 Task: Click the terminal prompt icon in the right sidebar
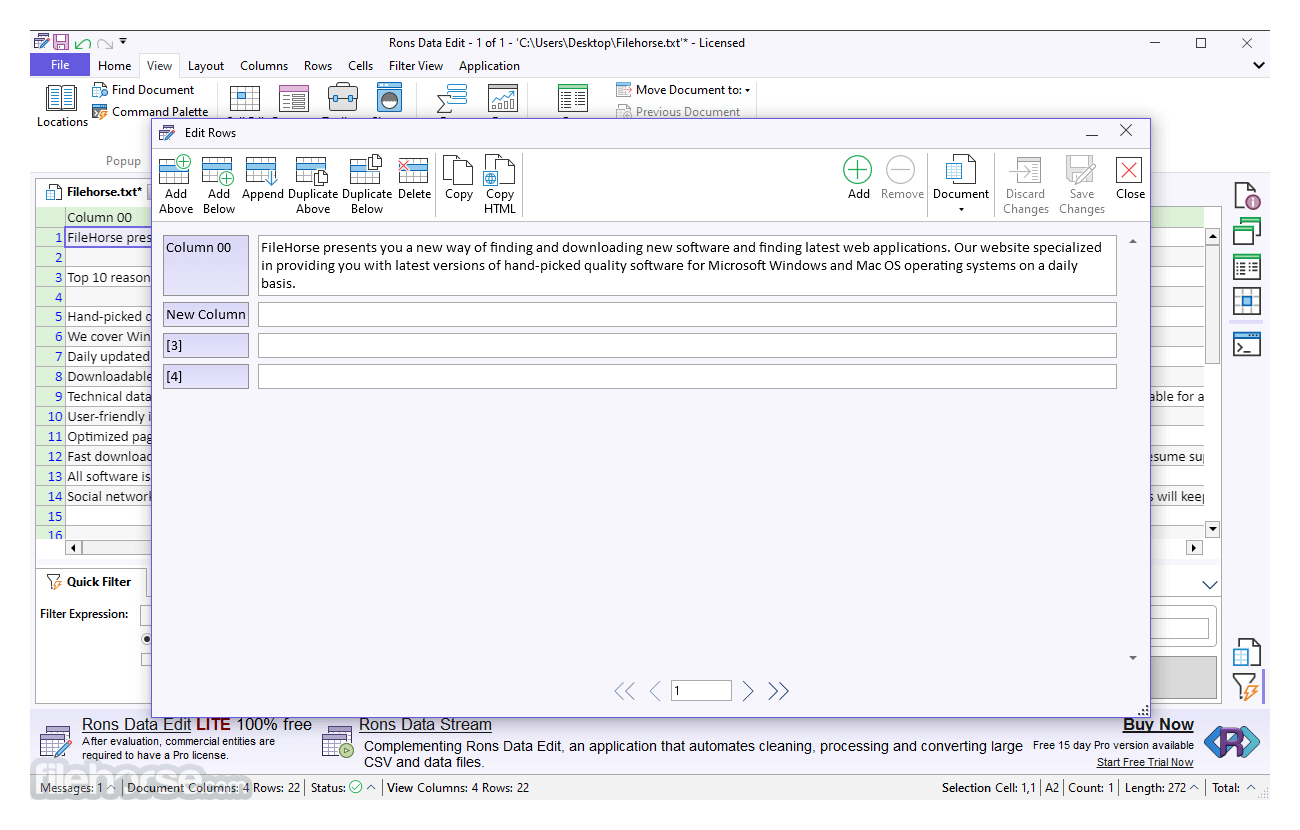(1246, 343)
